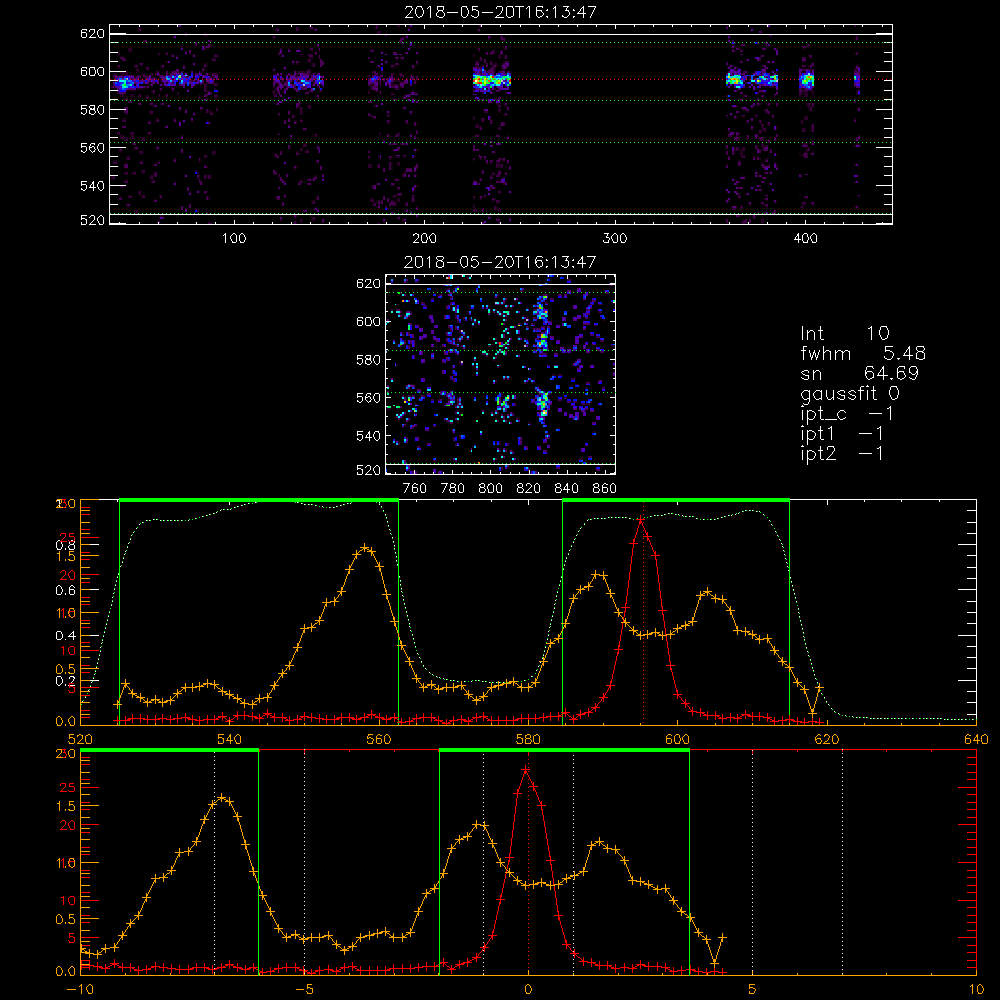
Task: Click the 'gaussfit 0' line
Action: coord(850,393)
